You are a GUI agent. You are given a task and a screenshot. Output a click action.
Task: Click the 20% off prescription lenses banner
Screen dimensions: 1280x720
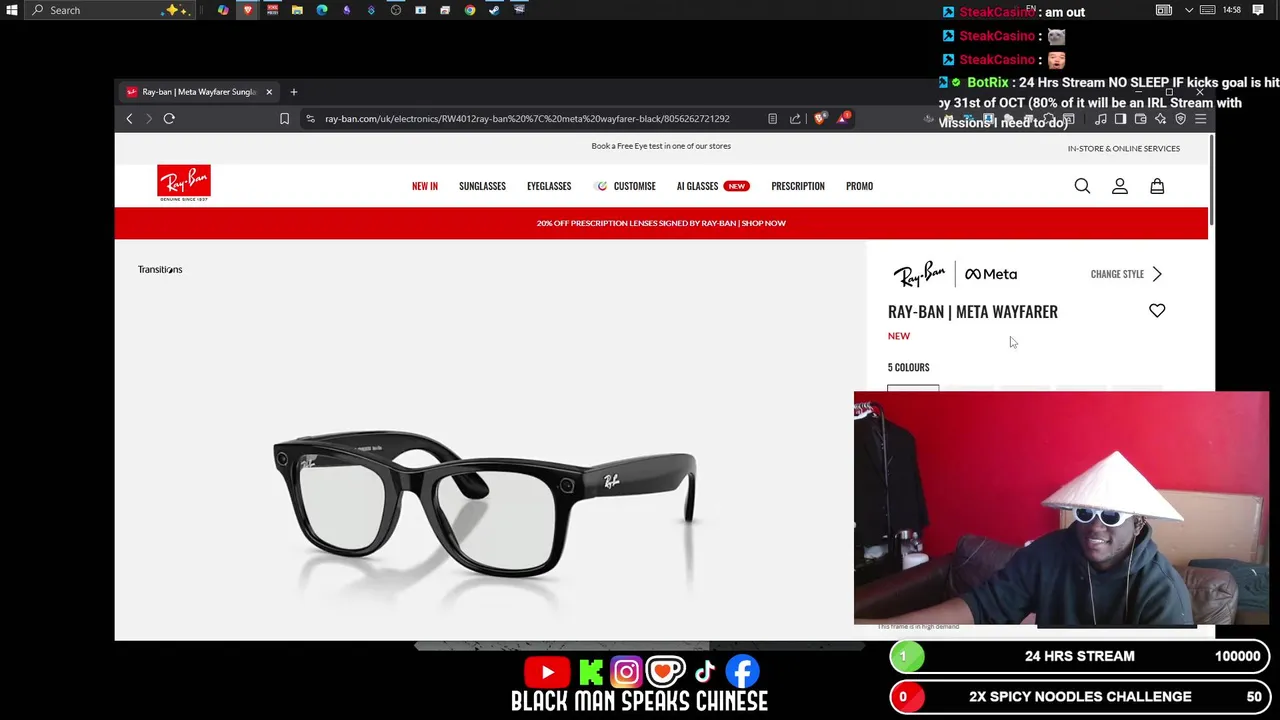tap(661, 223)
